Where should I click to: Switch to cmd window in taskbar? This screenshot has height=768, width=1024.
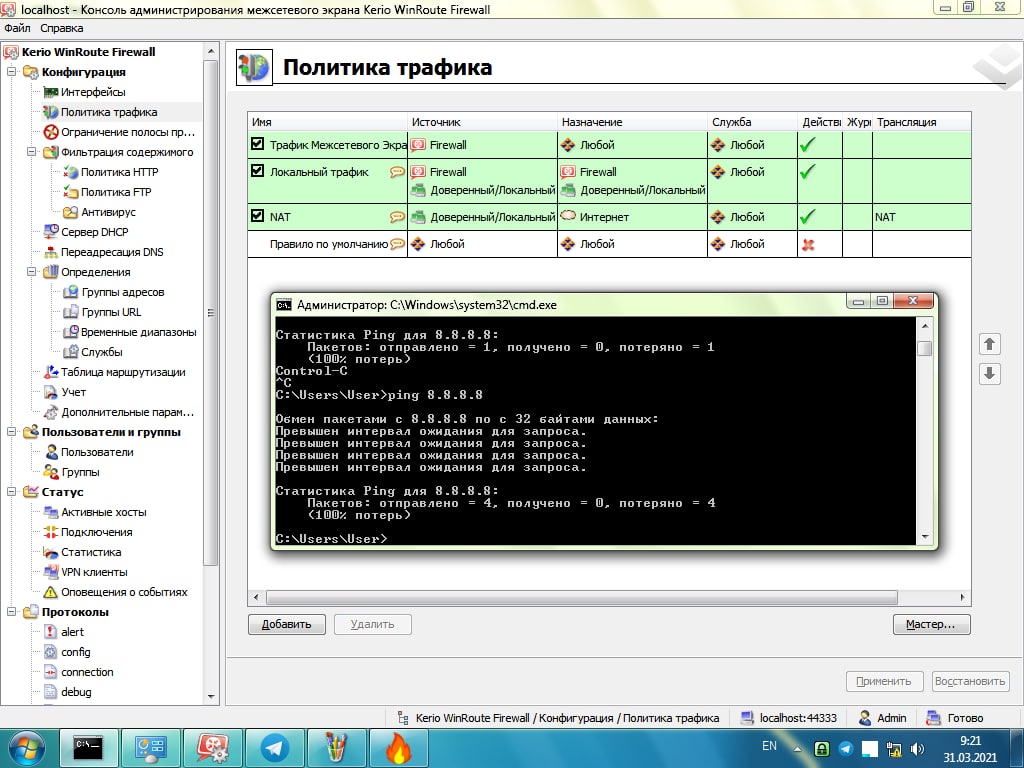pyautogui.click(x=88, y=748)
